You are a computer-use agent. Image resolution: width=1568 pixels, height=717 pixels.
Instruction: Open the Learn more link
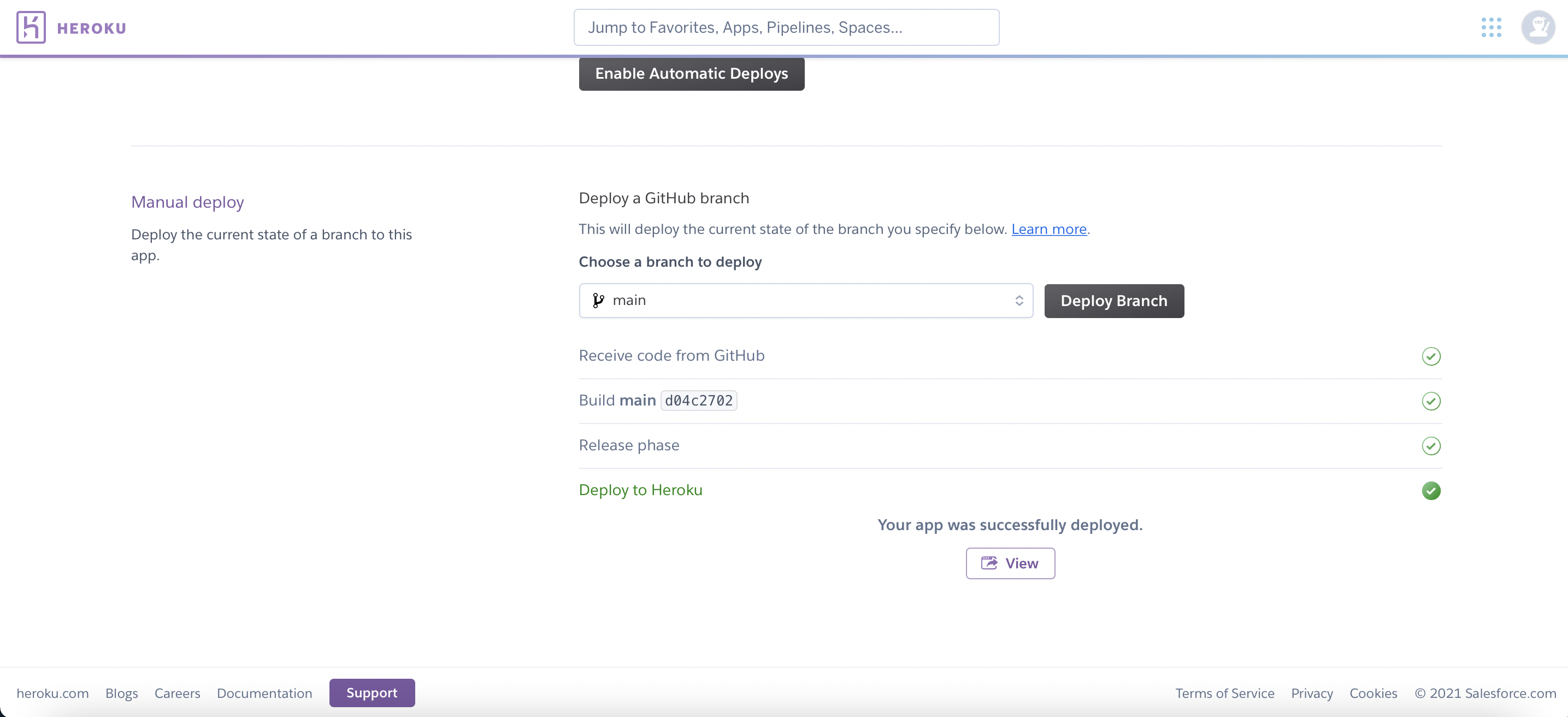1048,230
